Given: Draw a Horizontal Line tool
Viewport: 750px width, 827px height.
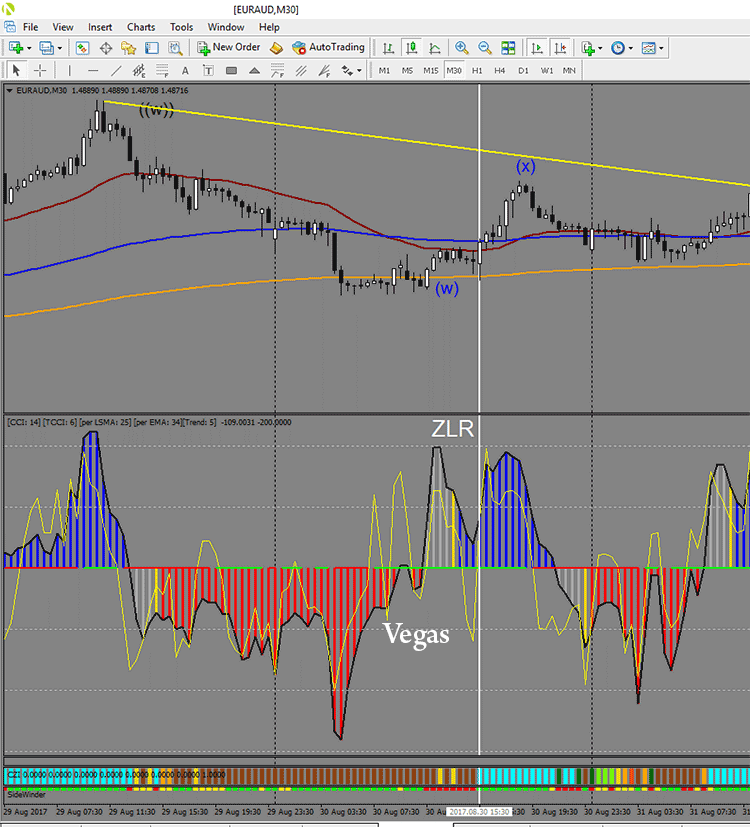Looking at the screenshot, I should [93, 70].
